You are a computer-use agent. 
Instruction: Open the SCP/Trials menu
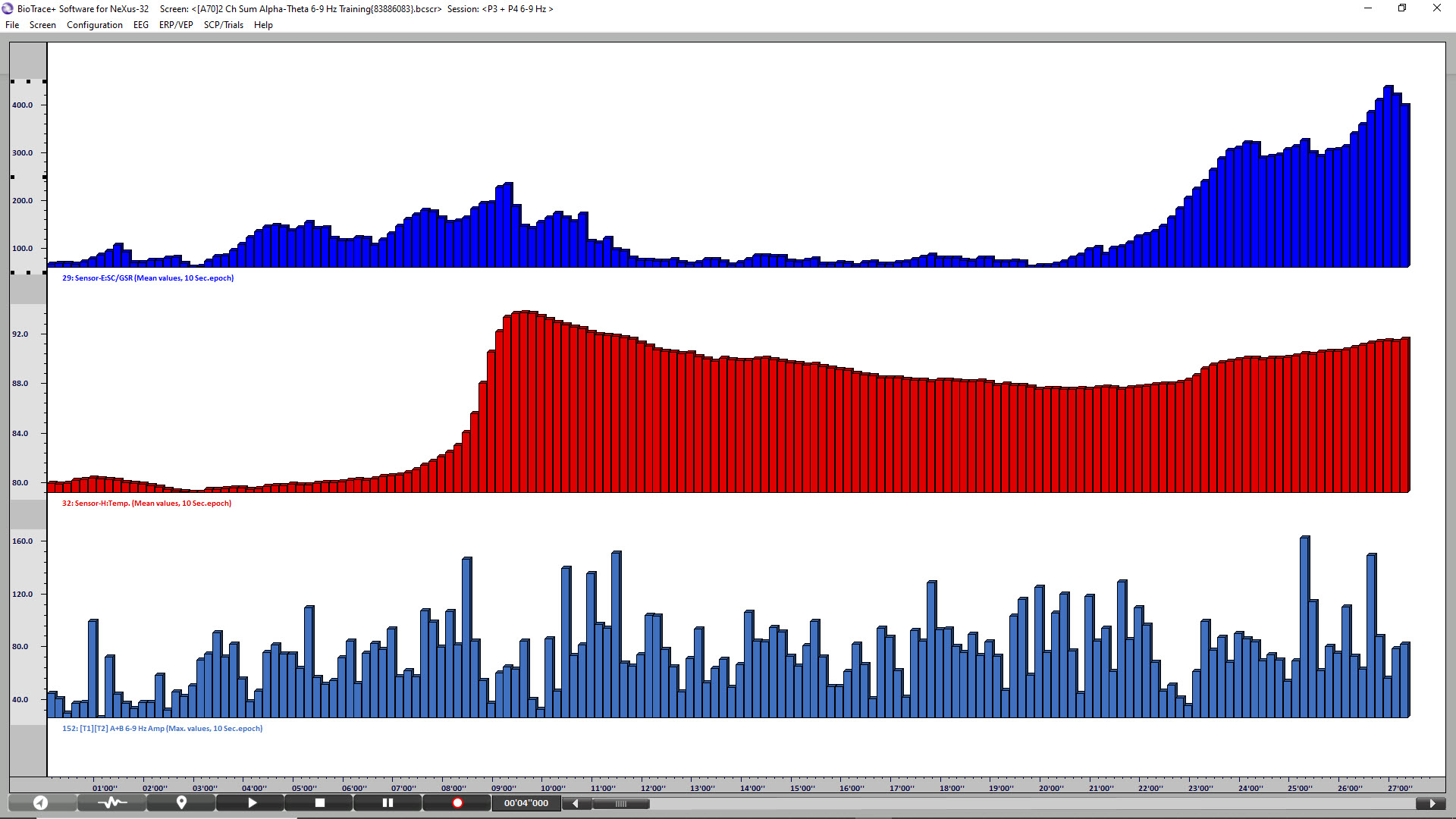223,25
